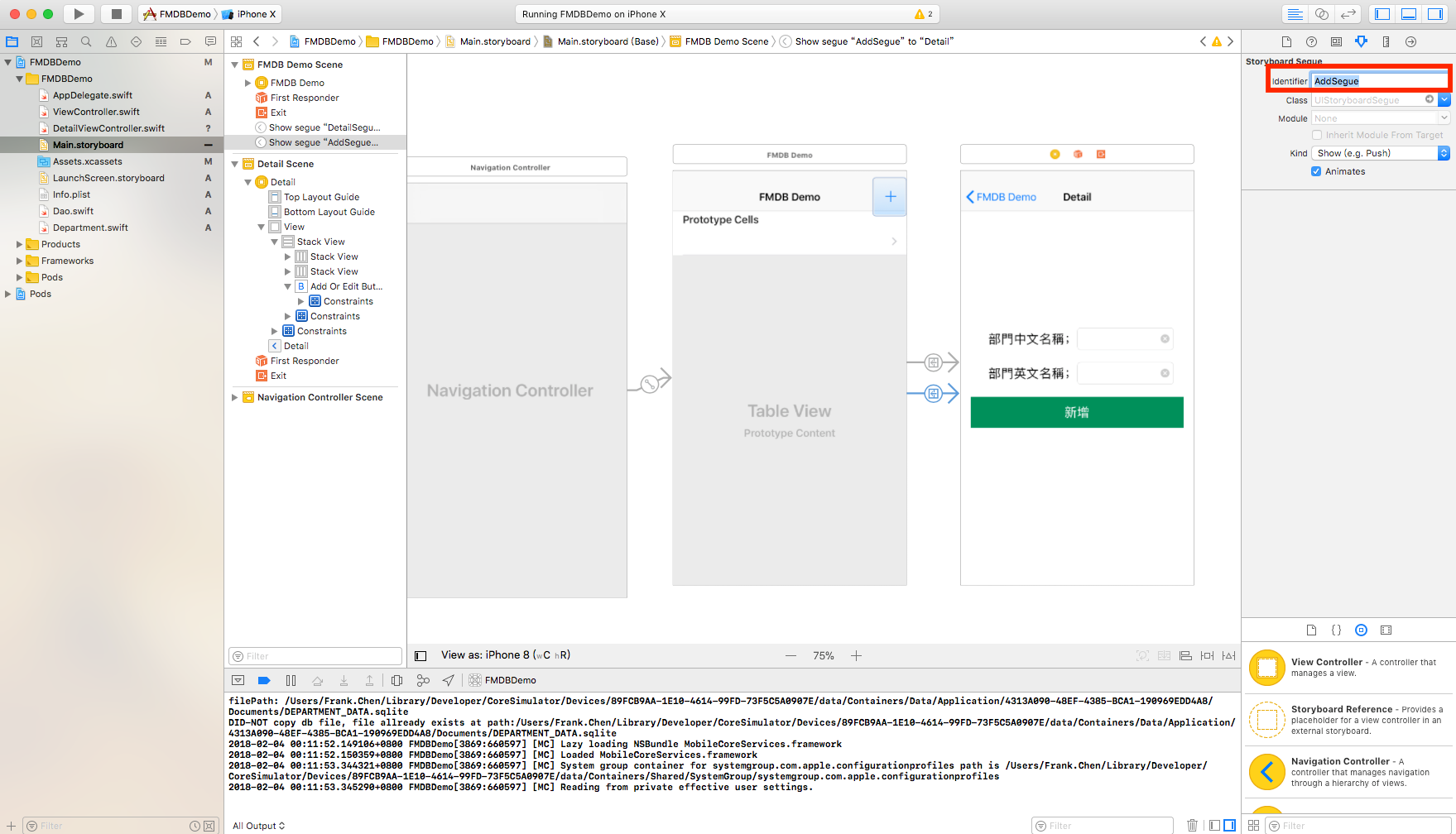This screenshot has height=834, width=1456.
Task: Toggle the Animates checkbox
Action: pyautogui.click(x=1316, y=171)
